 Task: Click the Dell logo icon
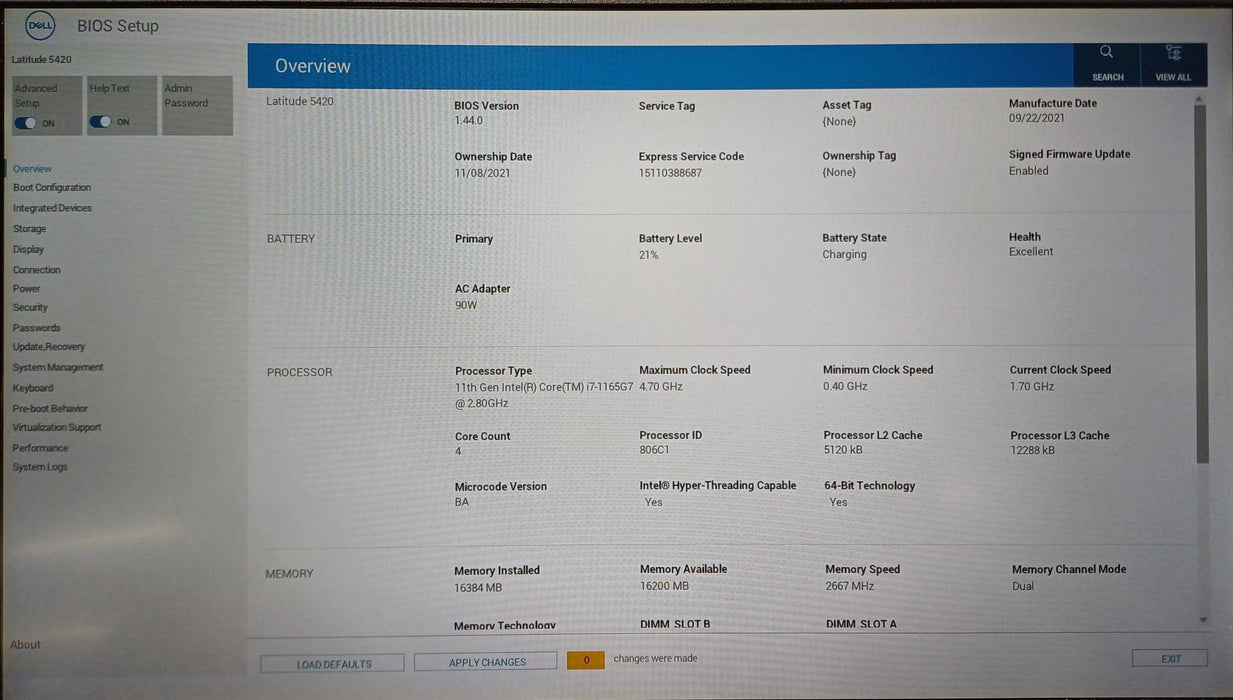click(40, 25)
